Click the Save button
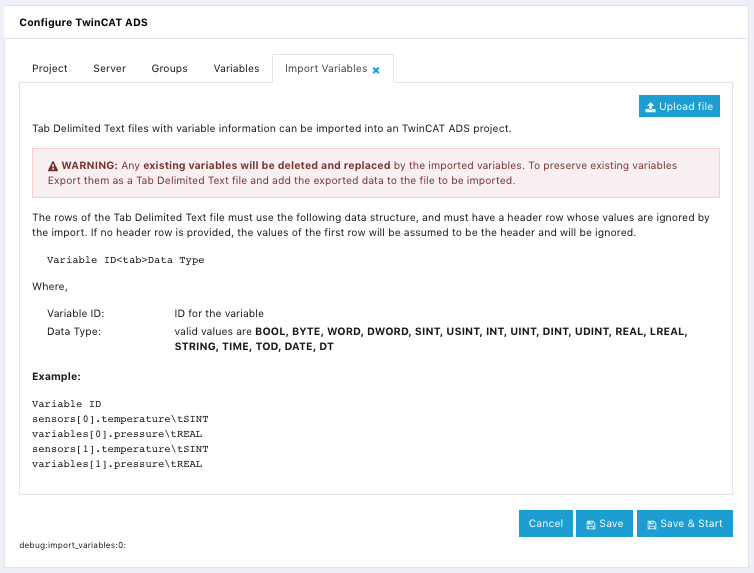 [604, 523]
